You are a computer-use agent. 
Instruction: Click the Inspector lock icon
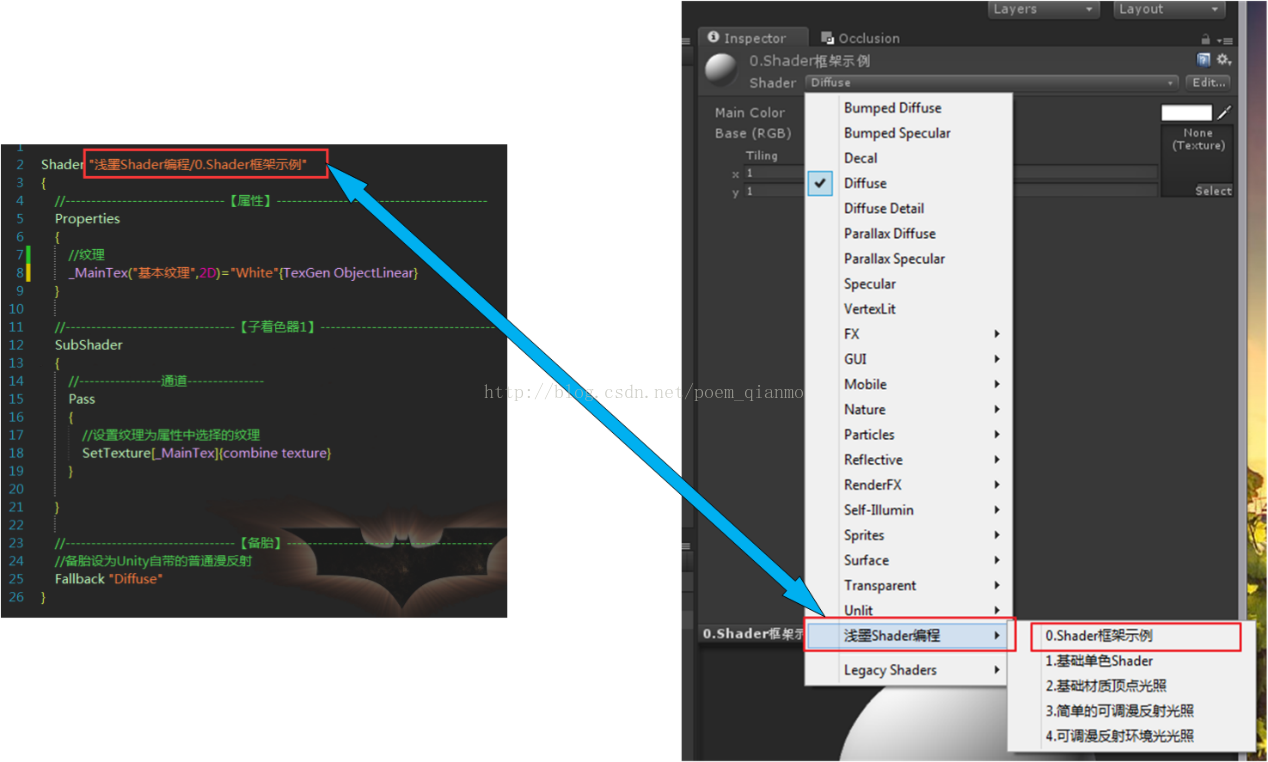pos(1205,39)
